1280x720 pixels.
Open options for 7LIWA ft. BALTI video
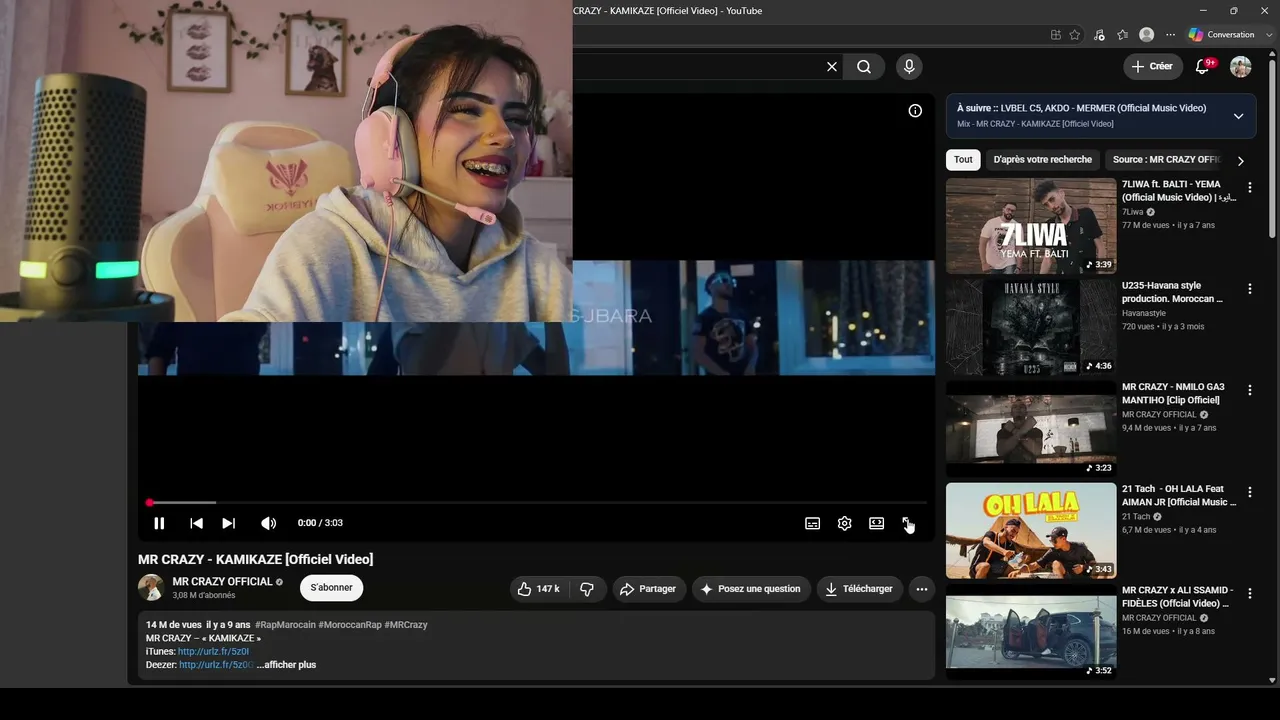pyautogui.click(x=1249, y=187)
